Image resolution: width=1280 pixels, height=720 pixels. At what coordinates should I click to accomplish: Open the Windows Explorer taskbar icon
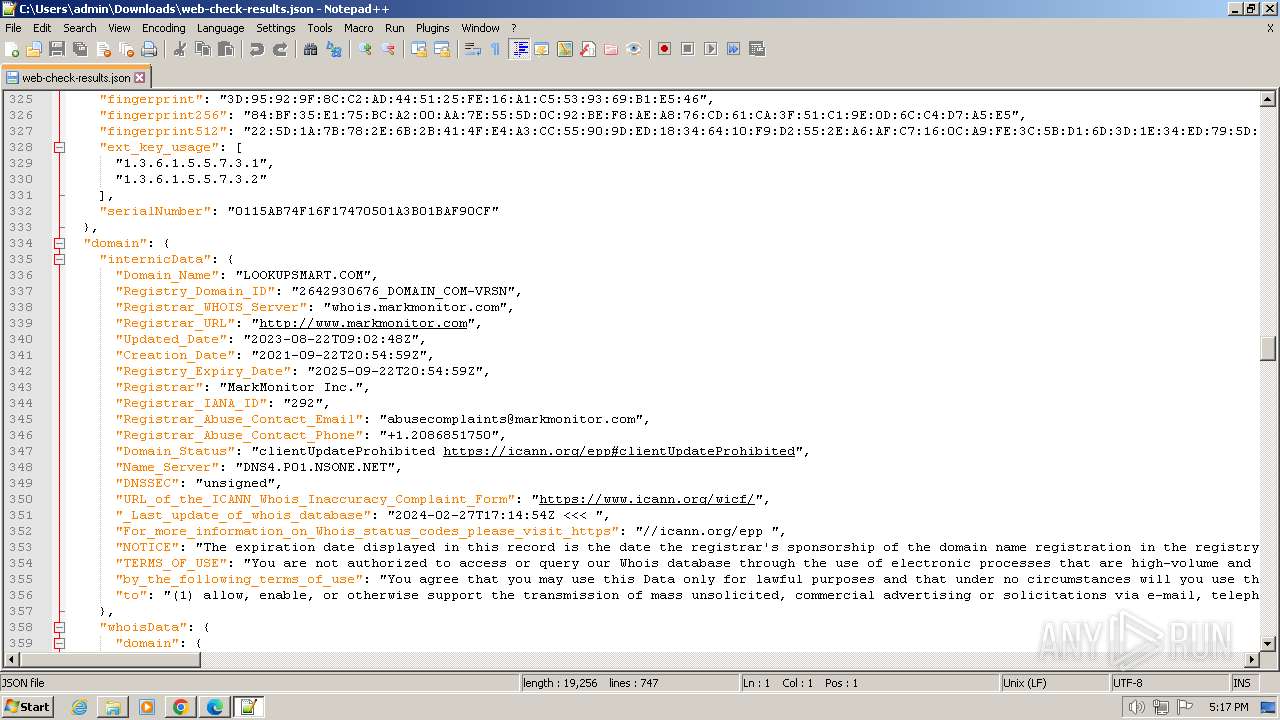[x=113, y=707]
